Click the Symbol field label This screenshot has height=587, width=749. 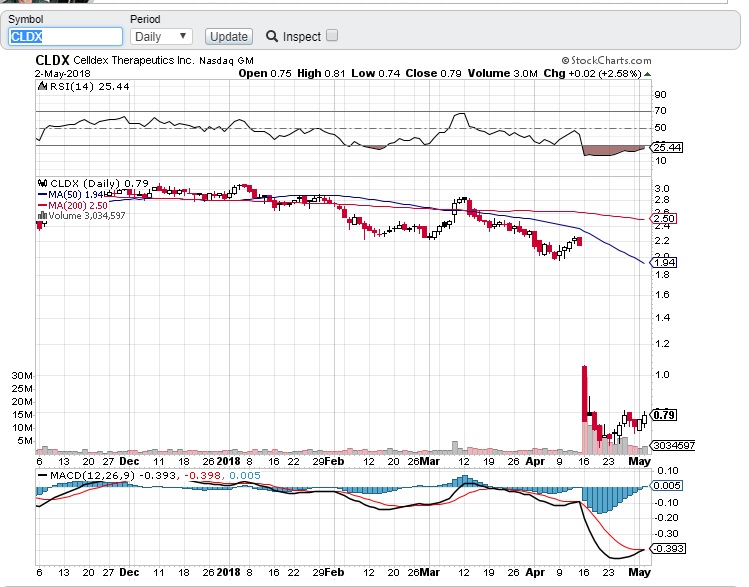26,20
